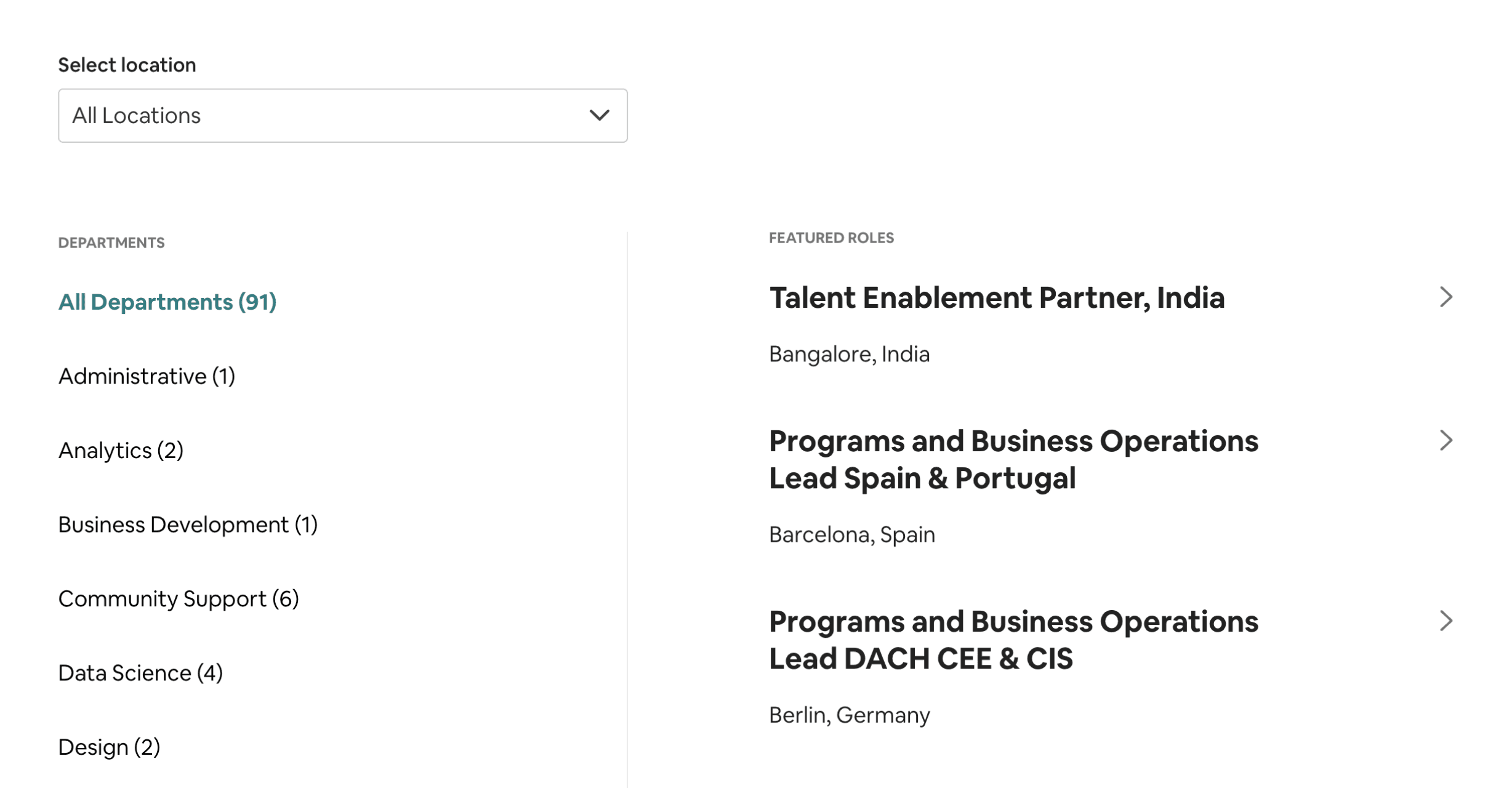Open Talent Enablement Partner, India role
This screenshot has width=1512, height=788.
pos(997,298)
